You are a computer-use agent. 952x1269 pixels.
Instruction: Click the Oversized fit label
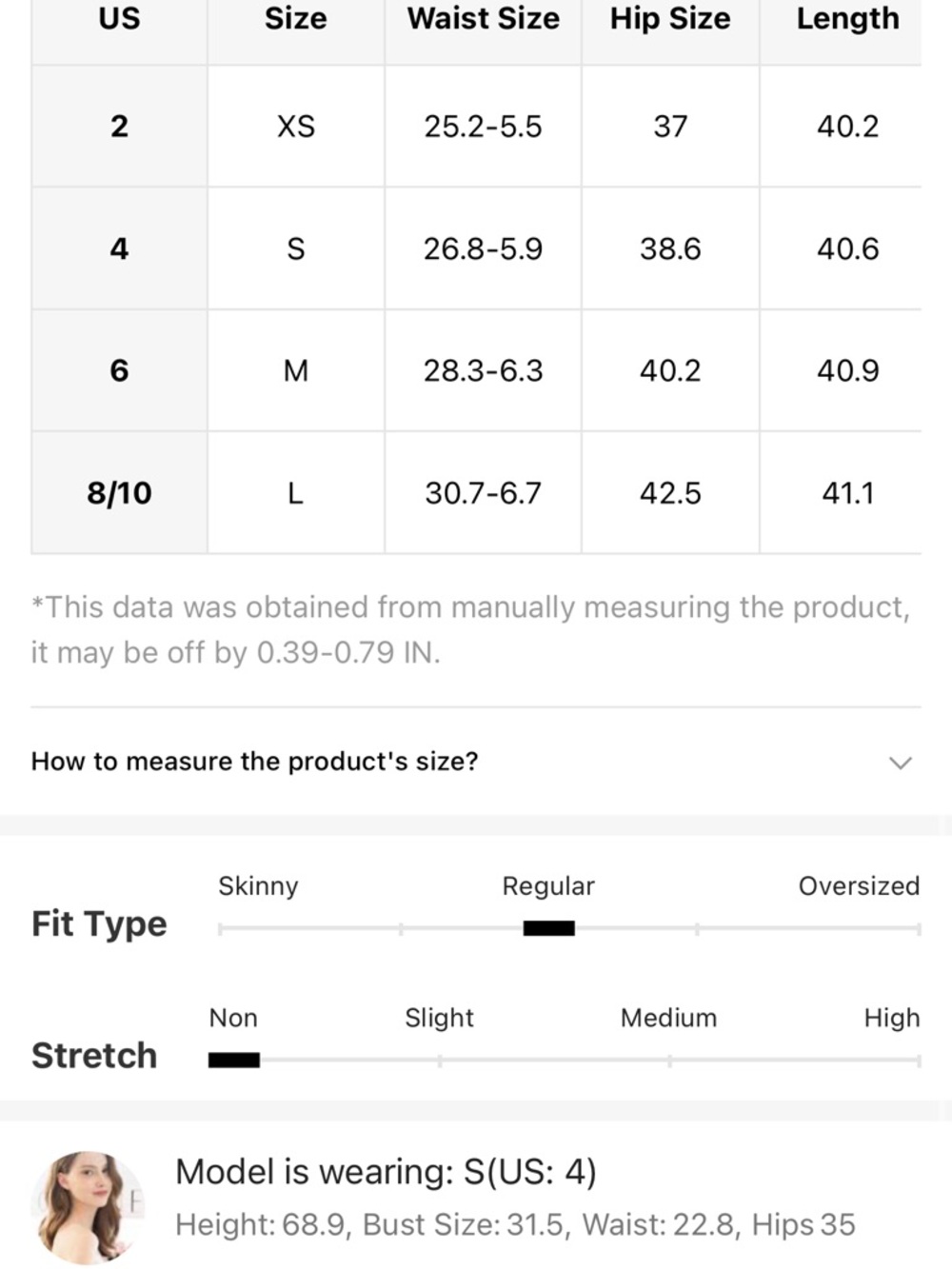(x=859, y=885)
